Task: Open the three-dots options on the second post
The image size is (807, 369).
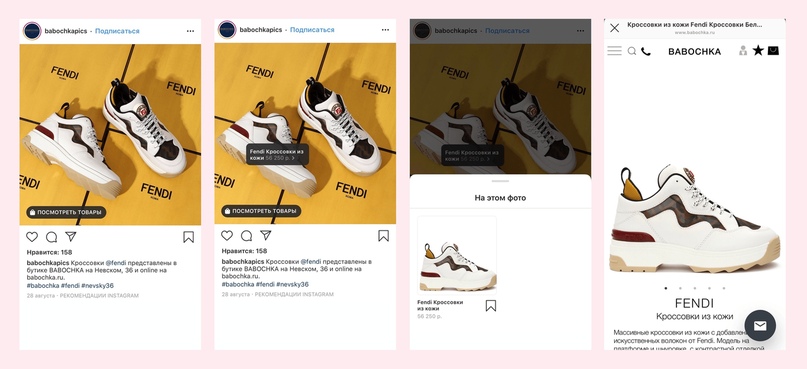Action: click(x=385, y=30)
